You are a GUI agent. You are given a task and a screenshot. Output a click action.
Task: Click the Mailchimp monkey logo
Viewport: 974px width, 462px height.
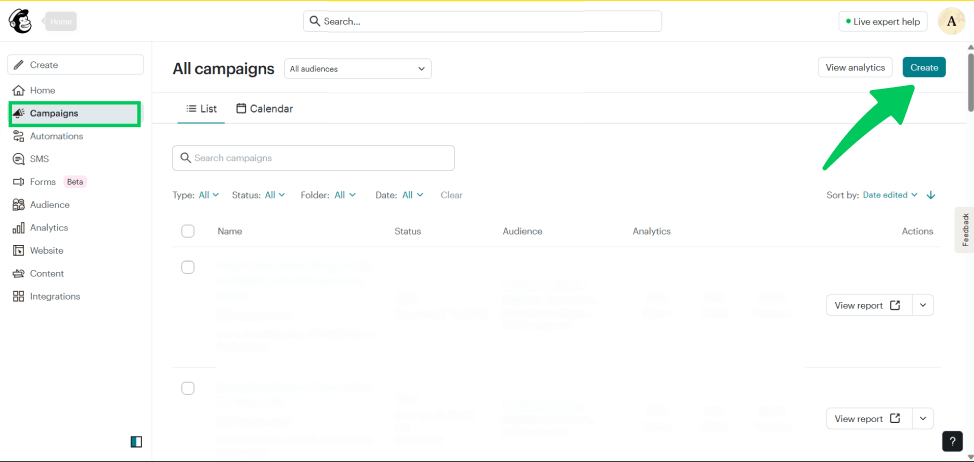pos(20,21)
